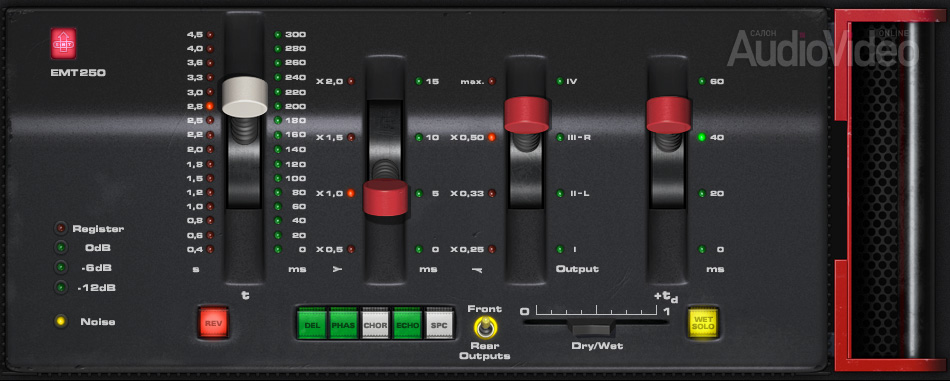The image size is (950, 381).
Task: Click the lit 40 ms predelay LED
Action: pyautogui.click(x=702, y=137)
